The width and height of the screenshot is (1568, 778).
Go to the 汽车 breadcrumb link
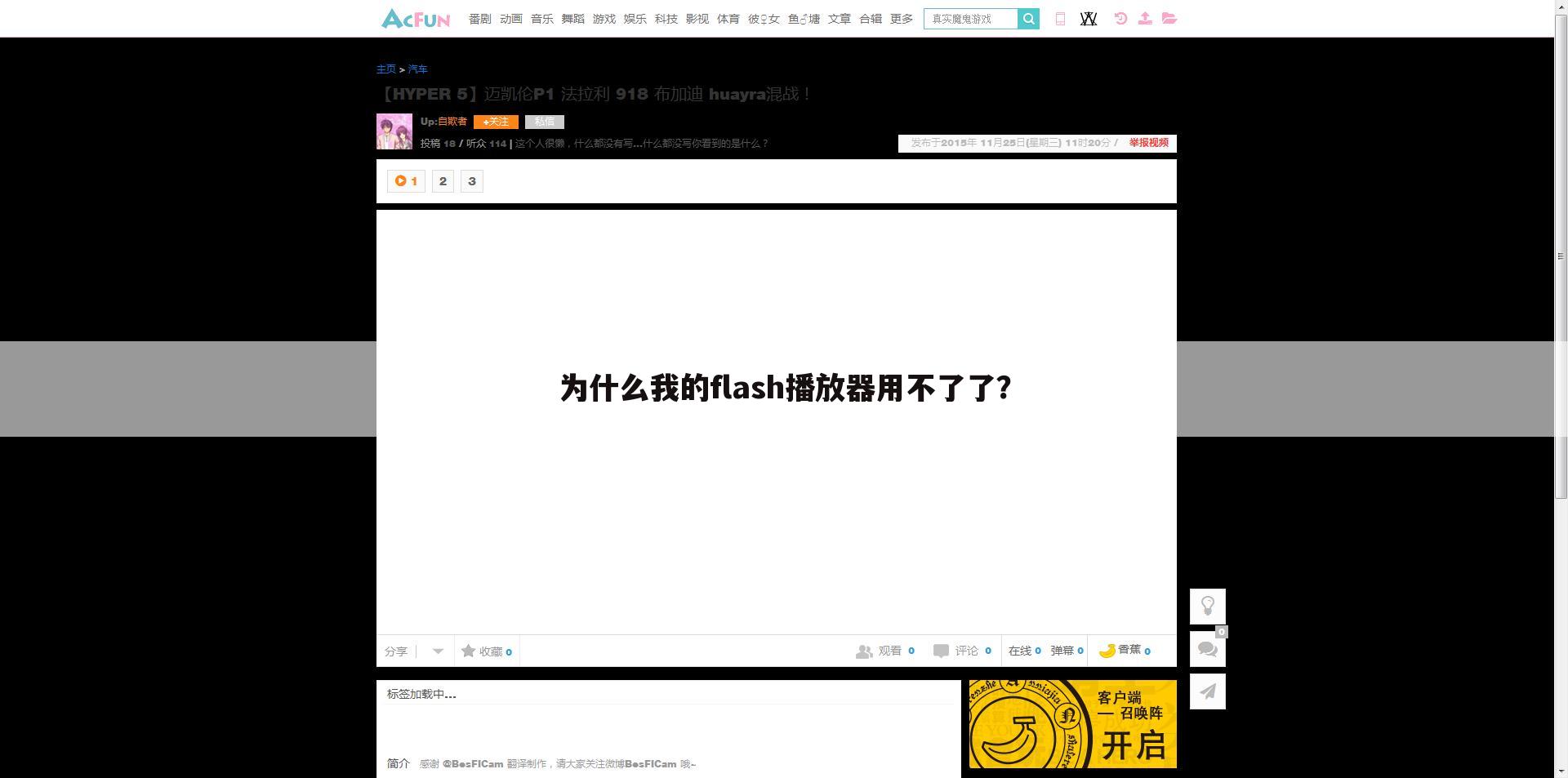pos(418,69)
